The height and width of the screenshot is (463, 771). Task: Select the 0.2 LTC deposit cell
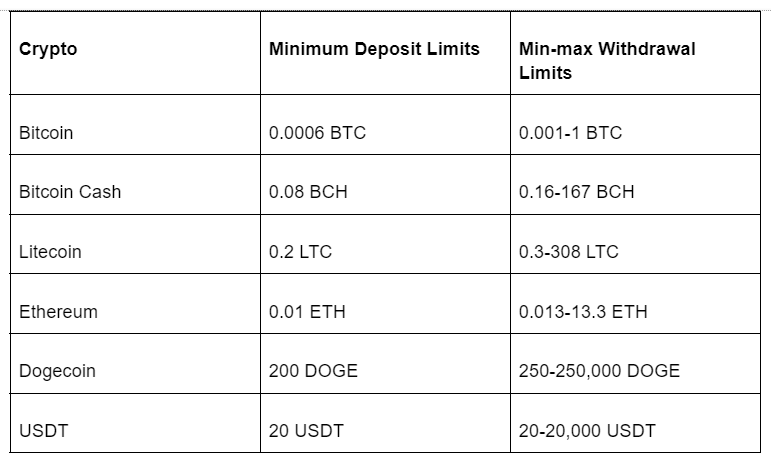point(300,252)
